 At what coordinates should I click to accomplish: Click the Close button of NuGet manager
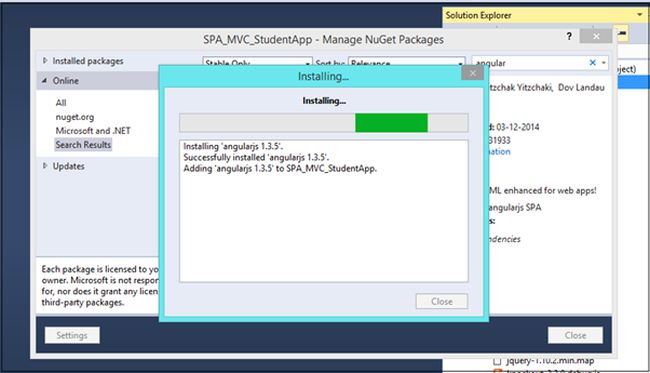tap(575, 335)
